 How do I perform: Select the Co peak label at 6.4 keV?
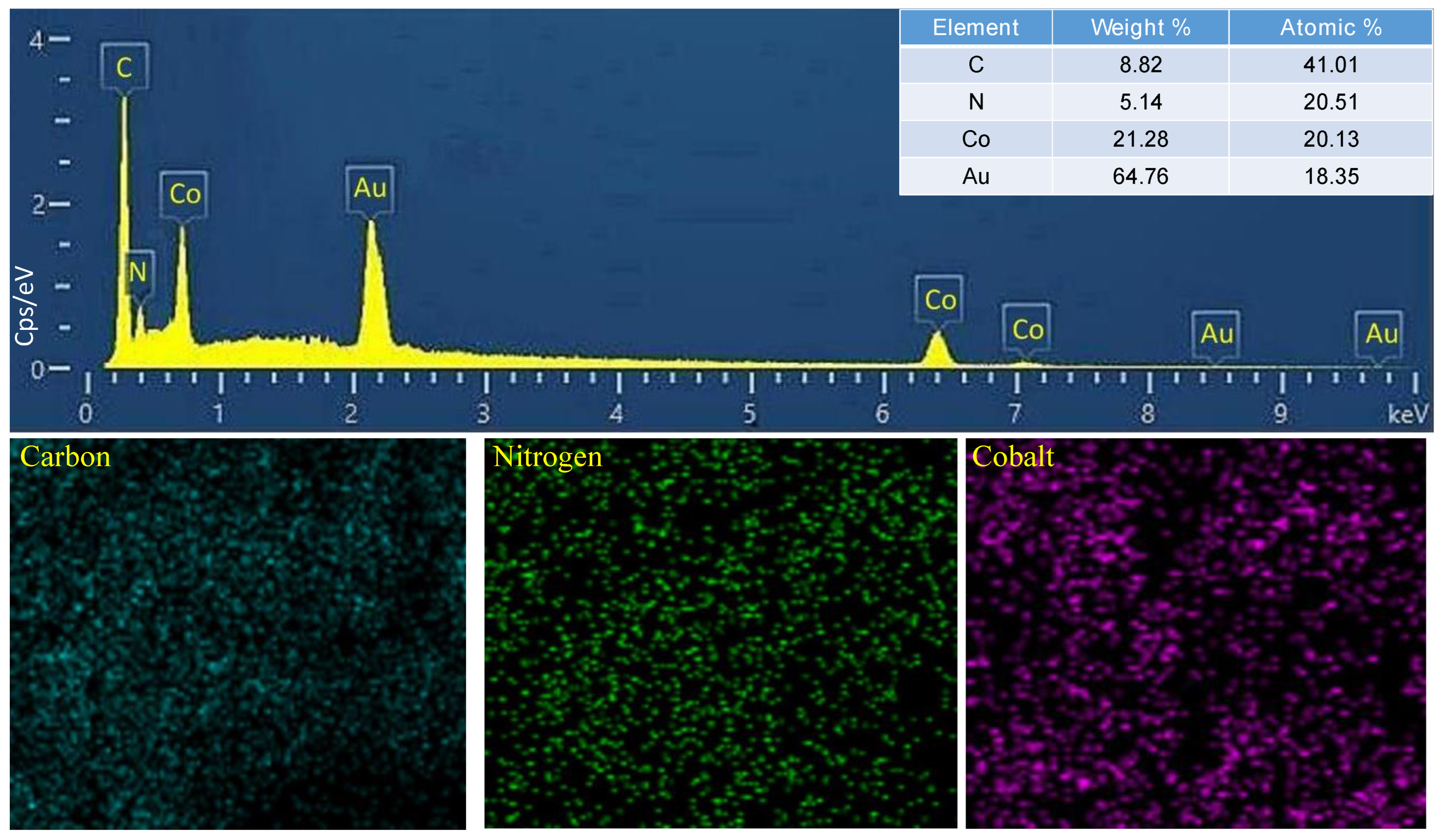940,299
